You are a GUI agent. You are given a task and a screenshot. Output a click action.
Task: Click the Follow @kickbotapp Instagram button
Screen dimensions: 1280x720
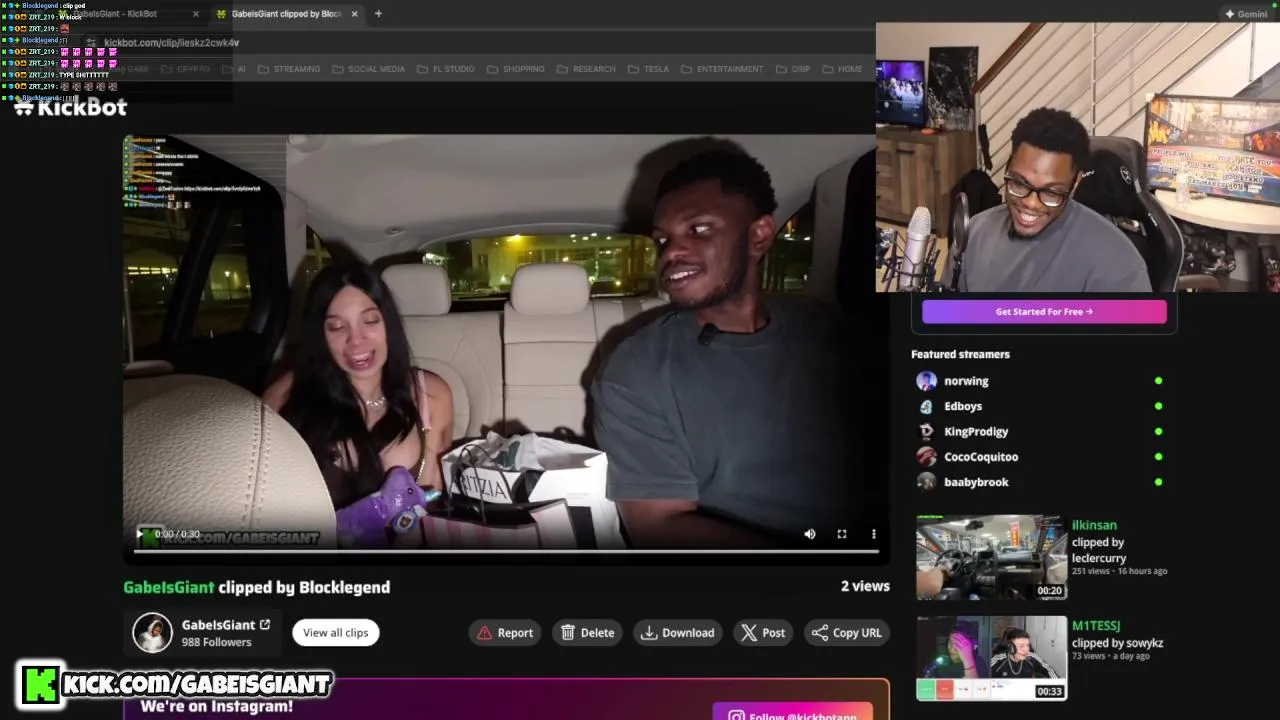[793, 714]
